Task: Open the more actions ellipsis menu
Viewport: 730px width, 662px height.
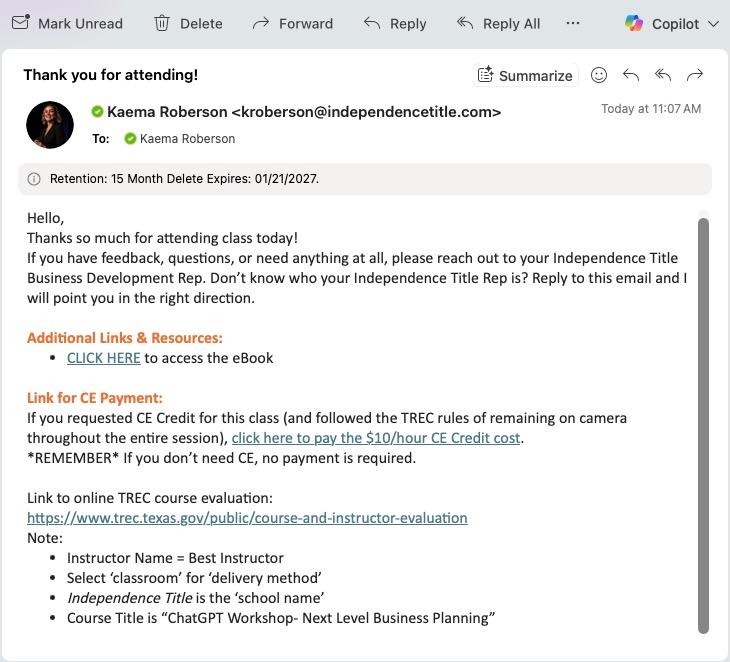Action: [x=573, y=23]
